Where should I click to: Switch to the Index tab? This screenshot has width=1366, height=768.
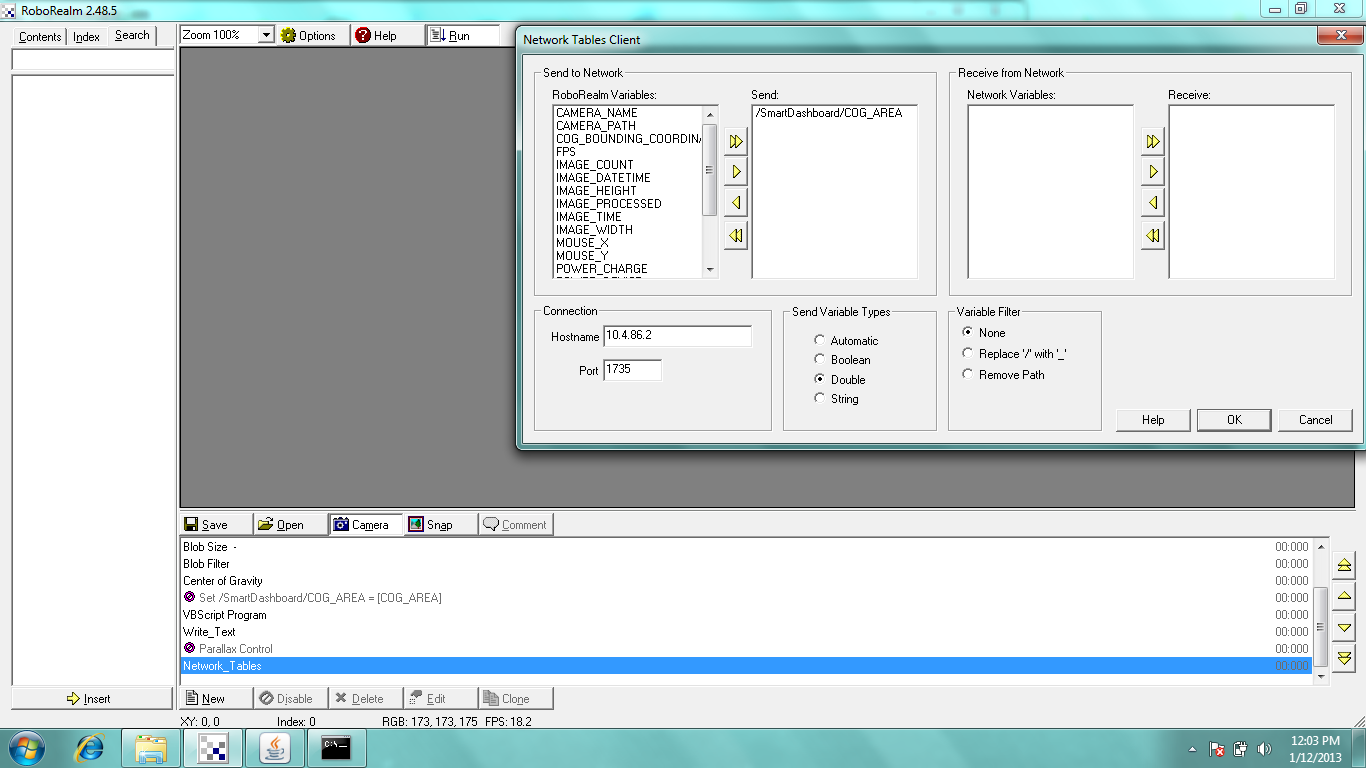point(86,37)
